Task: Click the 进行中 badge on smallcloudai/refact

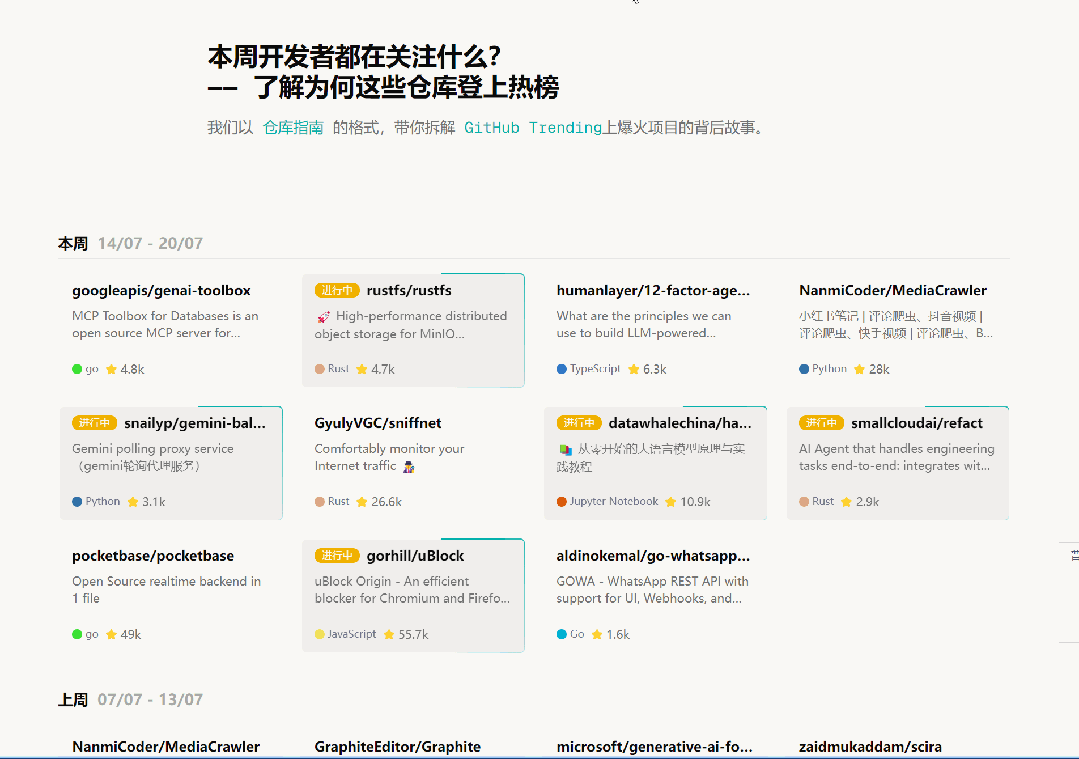Action: [x=821, y=423]
